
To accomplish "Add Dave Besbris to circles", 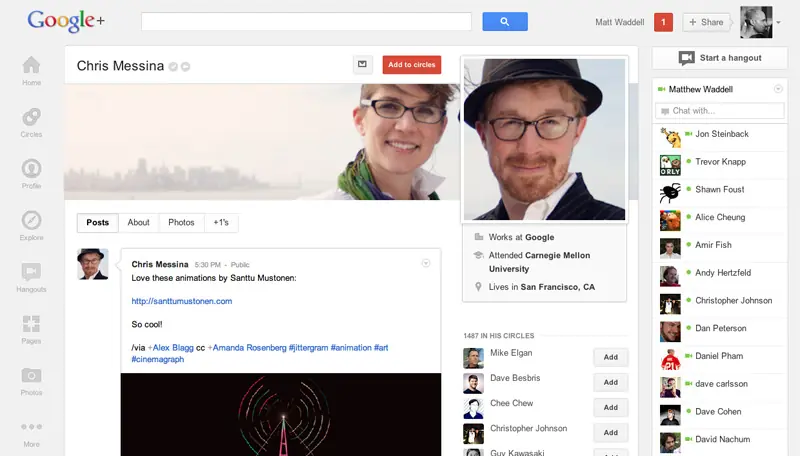I will point(611,382).
